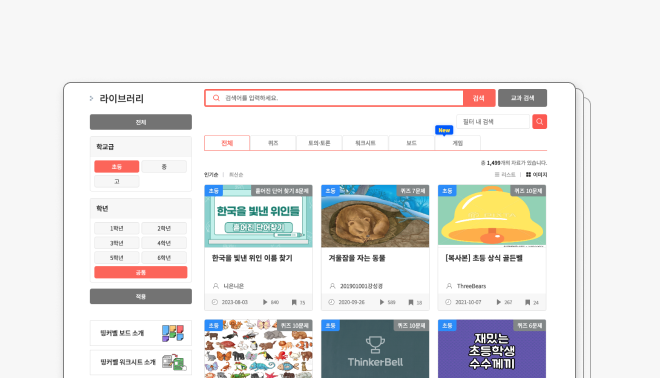Sort results by 인기순
The image size is (660, 378).
(x=211, y=175)
